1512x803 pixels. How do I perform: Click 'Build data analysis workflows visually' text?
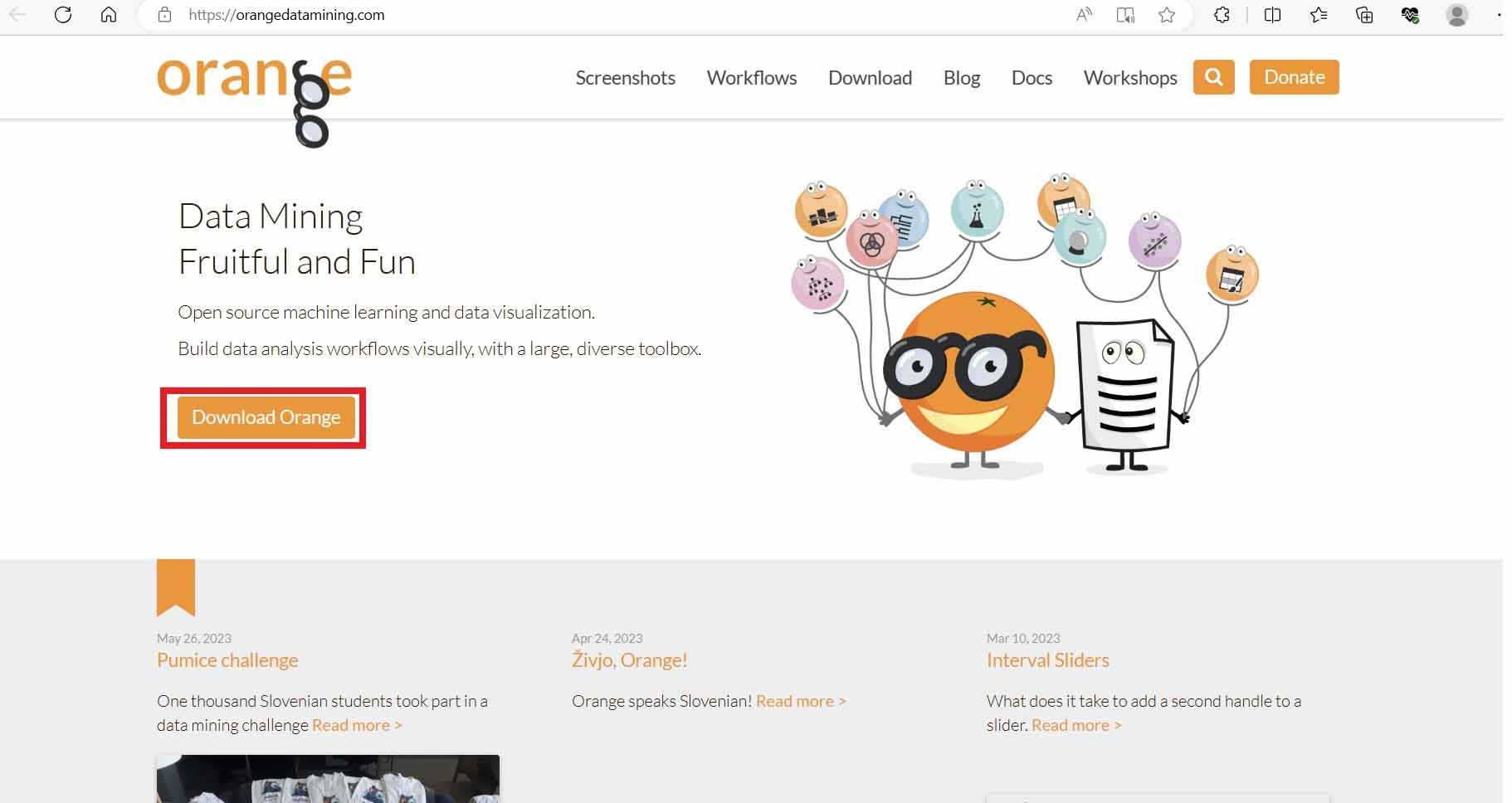tap(440, 349)
